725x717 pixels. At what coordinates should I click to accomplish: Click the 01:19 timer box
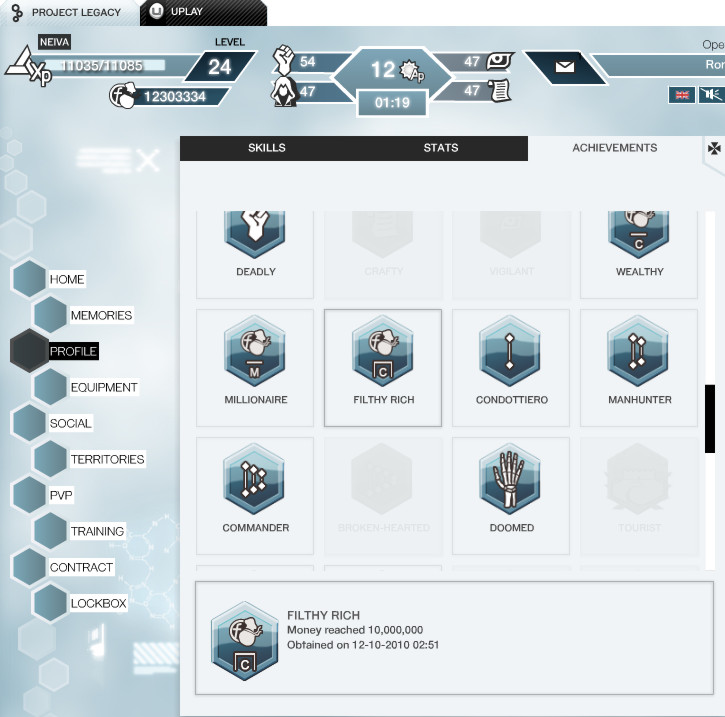(x=392, y=102)
